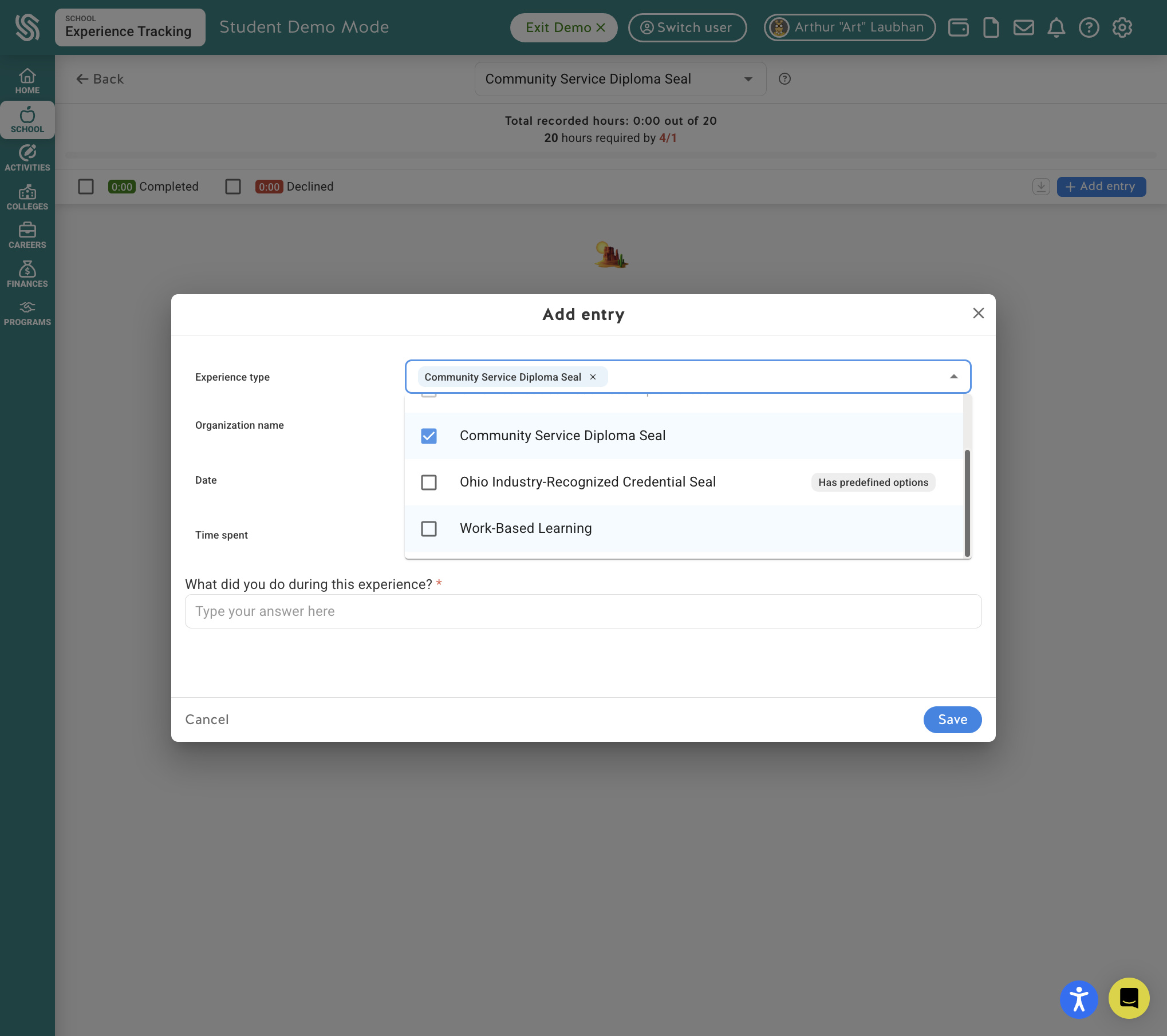Toggle the Declined filter checkbox
Image resolution: width=1167 pixels, height=1036 pixels.
233,187
